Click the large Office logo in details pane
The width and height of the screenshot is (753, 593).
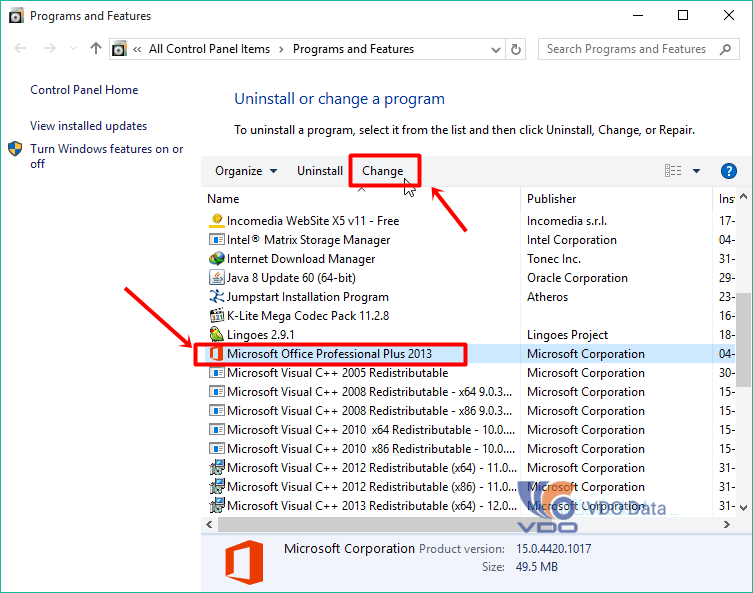click(x=244, y=562)
